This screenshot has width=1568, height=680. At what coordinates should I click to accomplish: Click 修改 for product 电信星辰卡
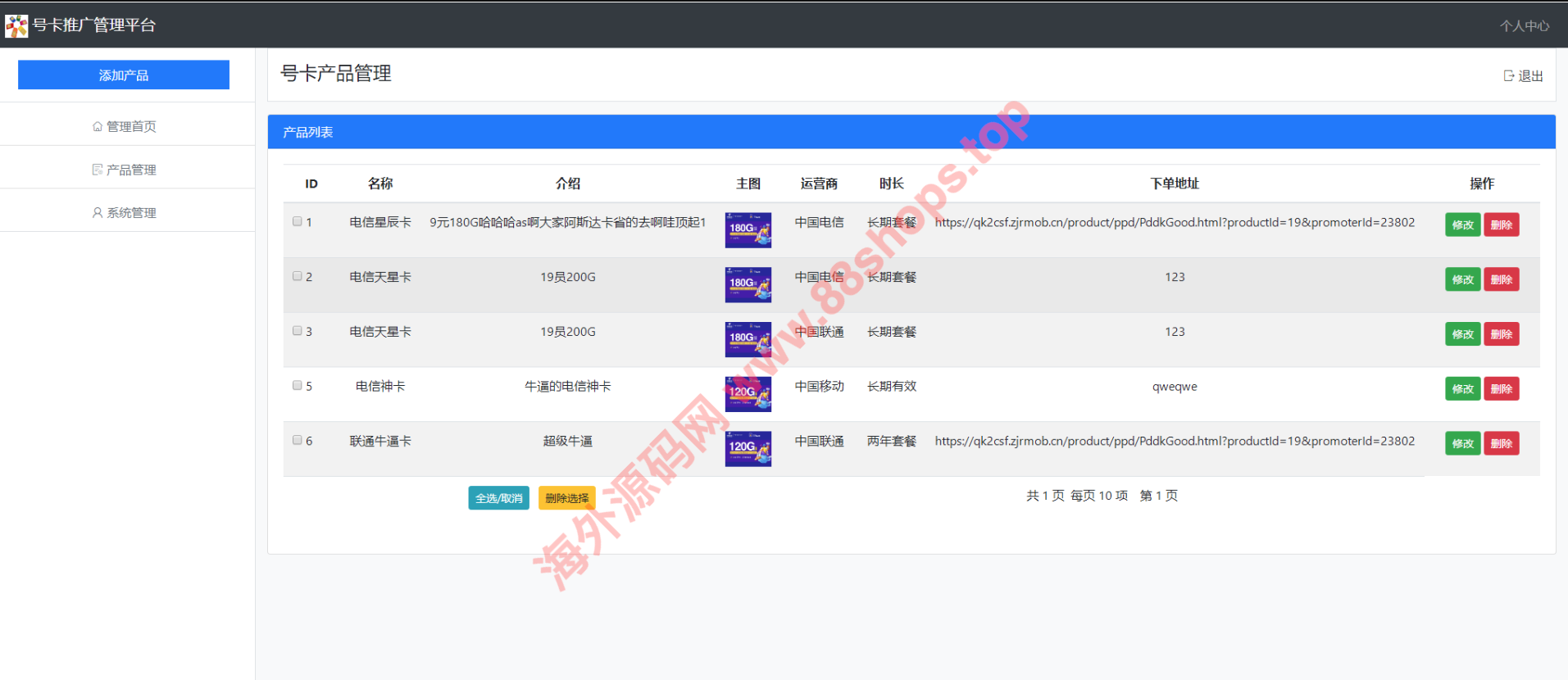[x=1462, y=225]
